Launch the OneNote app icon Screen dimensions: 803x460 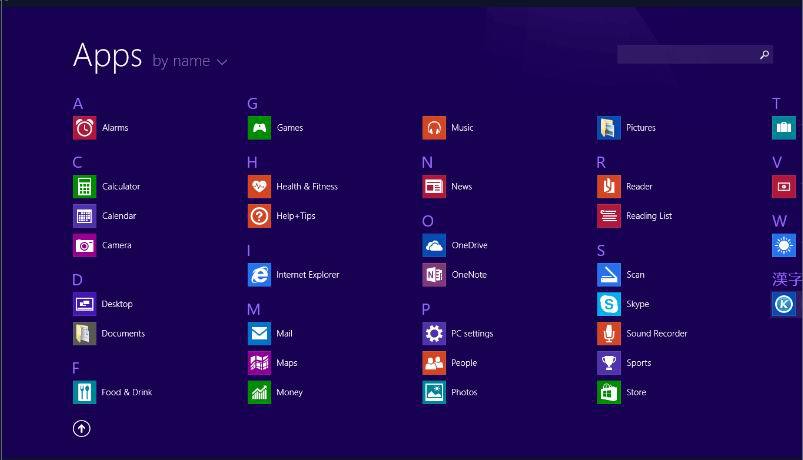pyautogui.click(x=434, y=275)
